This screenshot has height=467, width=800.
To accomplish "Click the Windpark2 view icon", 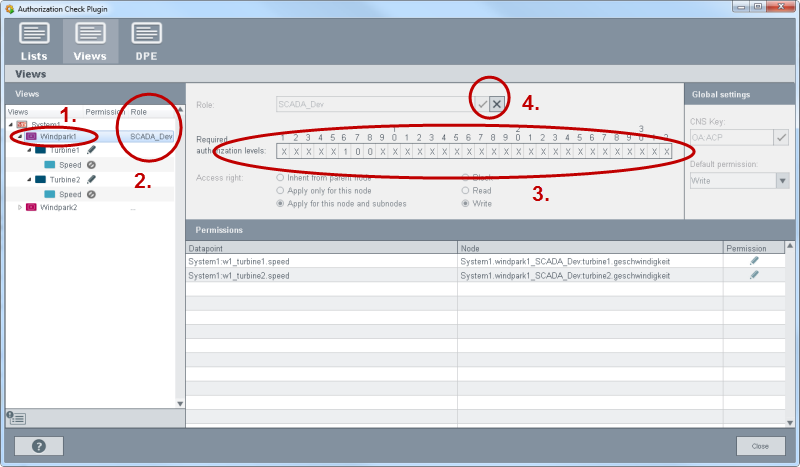I will click(31, 207).
